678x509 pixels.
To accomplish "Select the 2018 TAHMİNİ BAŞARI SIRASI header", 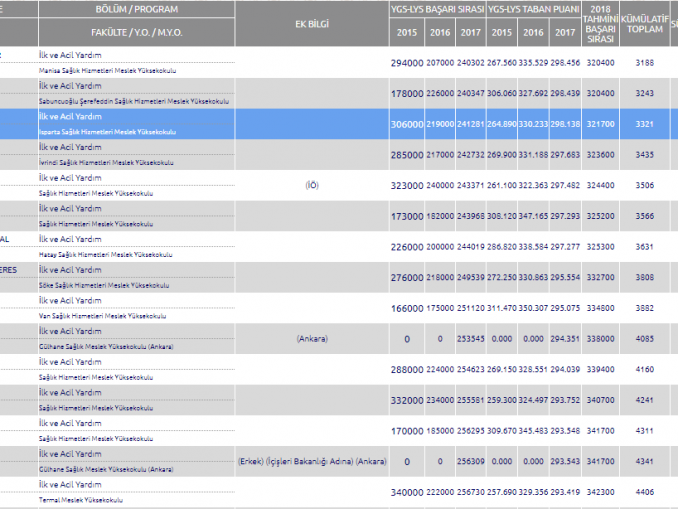I will 601,23.
